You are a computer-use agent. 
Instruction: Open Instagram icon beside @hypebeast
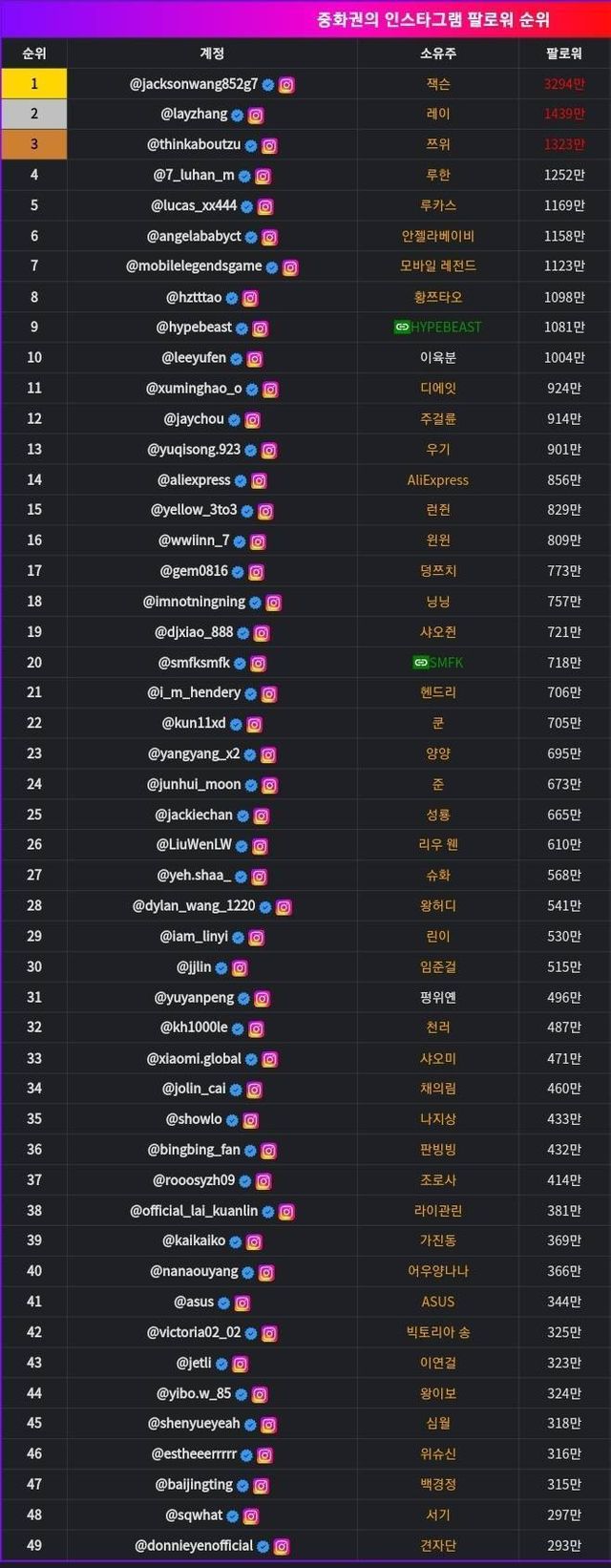click(x=261, y=328)
